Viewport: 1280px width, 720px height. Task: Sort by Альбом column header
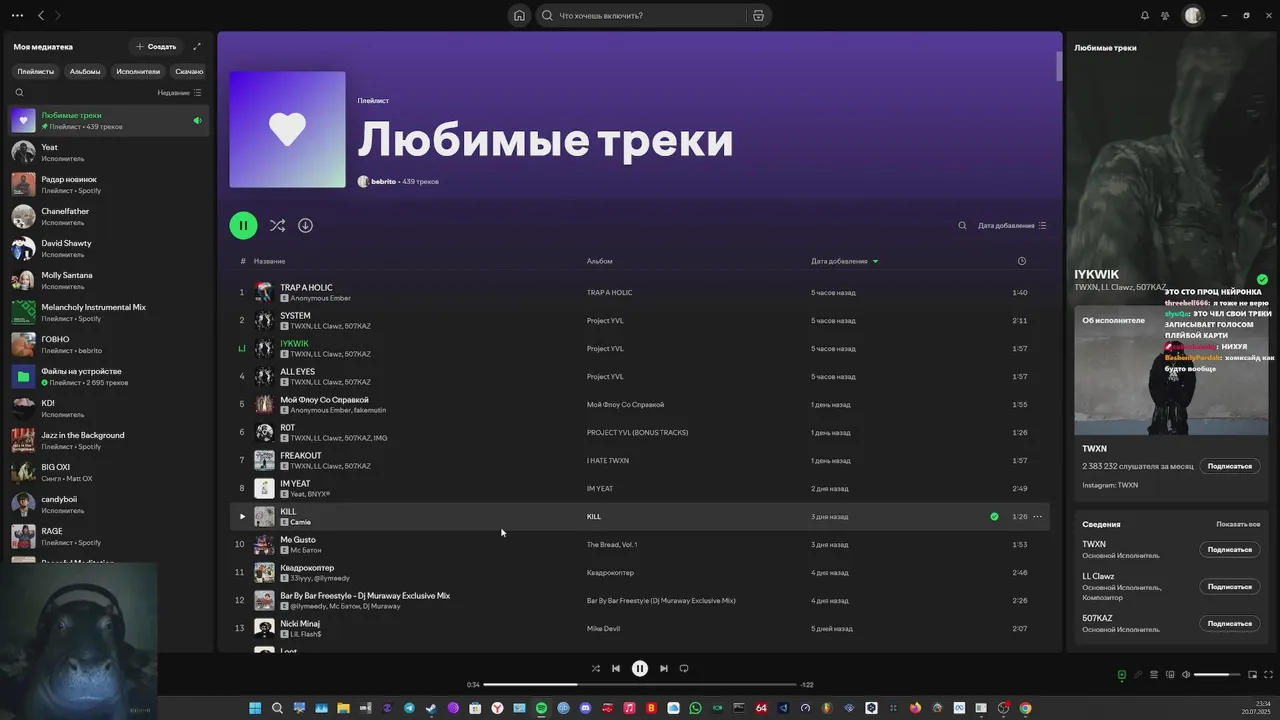(599, 261)
